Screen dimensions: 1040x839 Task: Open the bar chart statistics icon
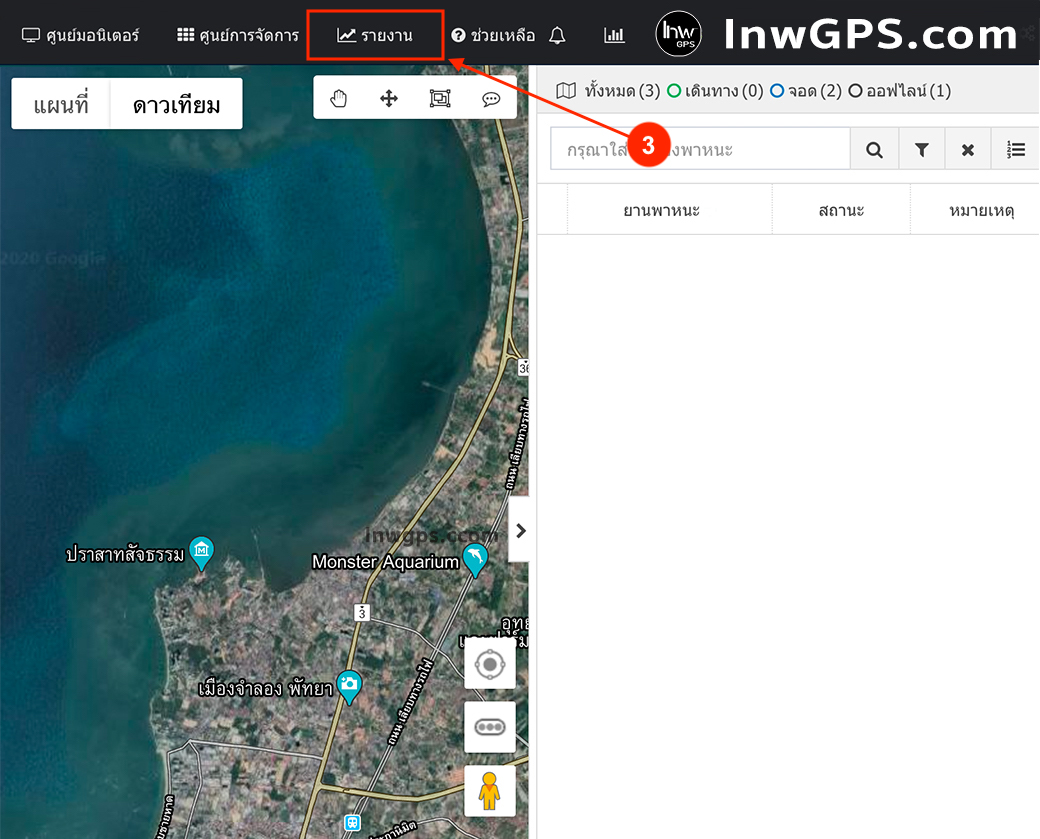tap(614, 36)
